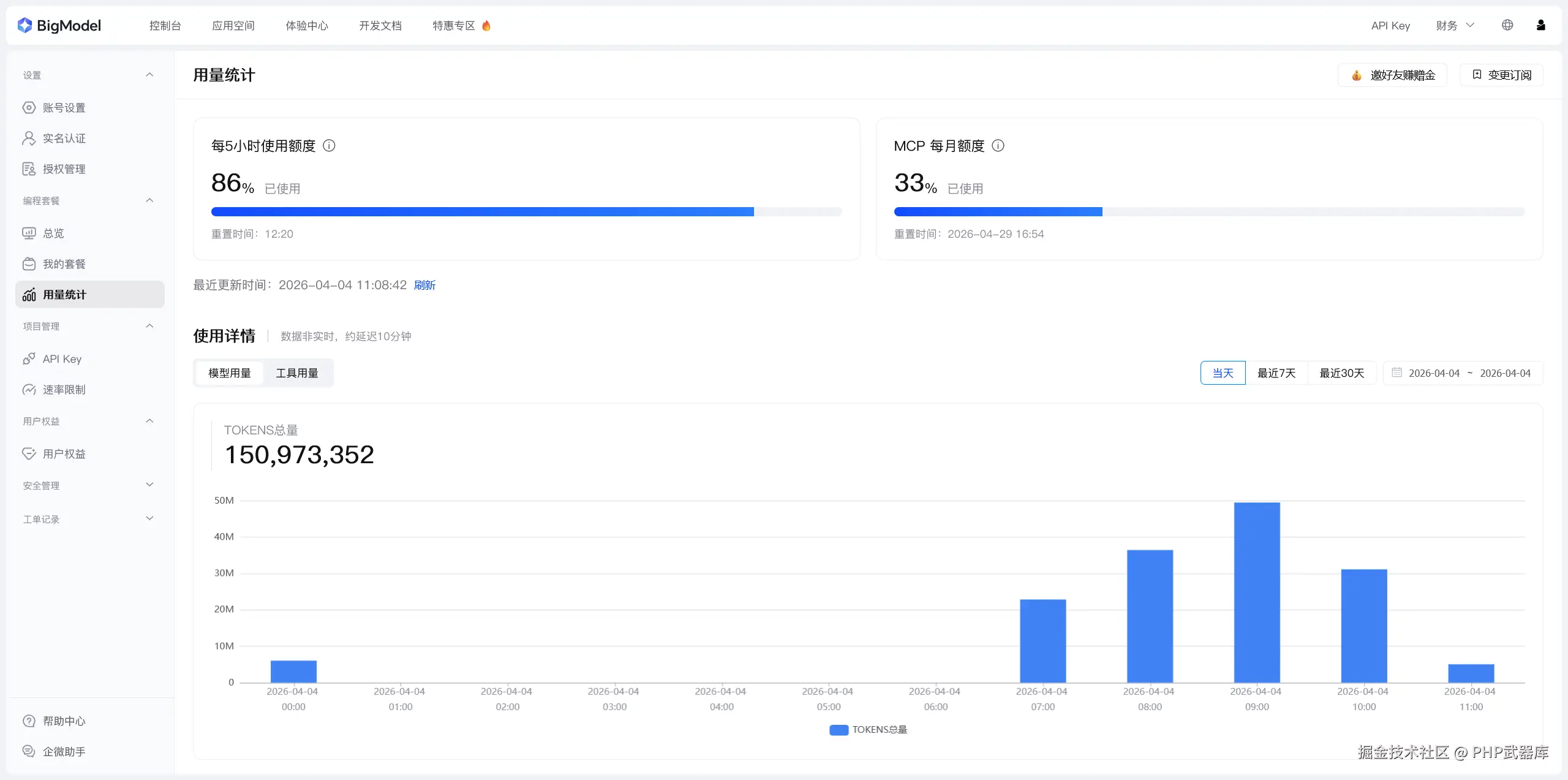Switch to the 工具用量 tab
The image size is (1568, 780).
297,373
